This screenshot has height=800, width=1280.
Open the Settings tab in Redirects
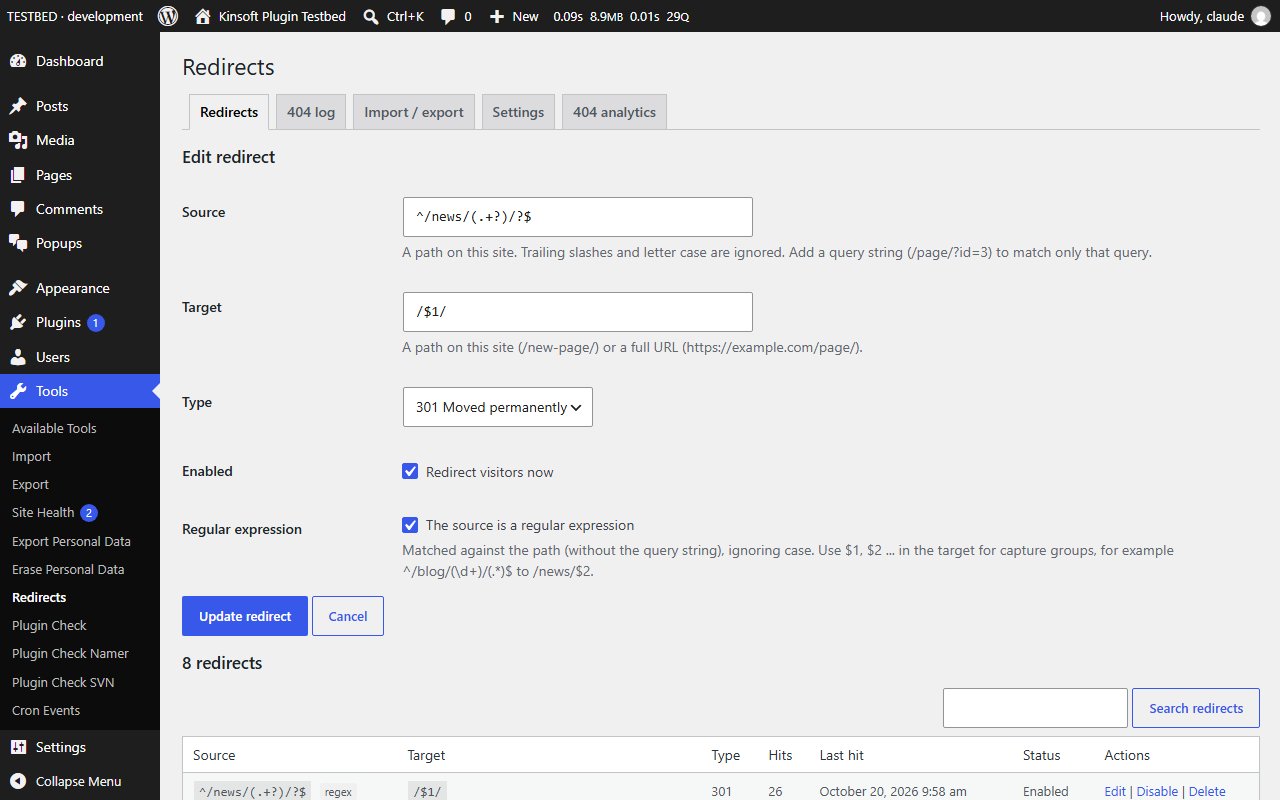click(518, 112)
